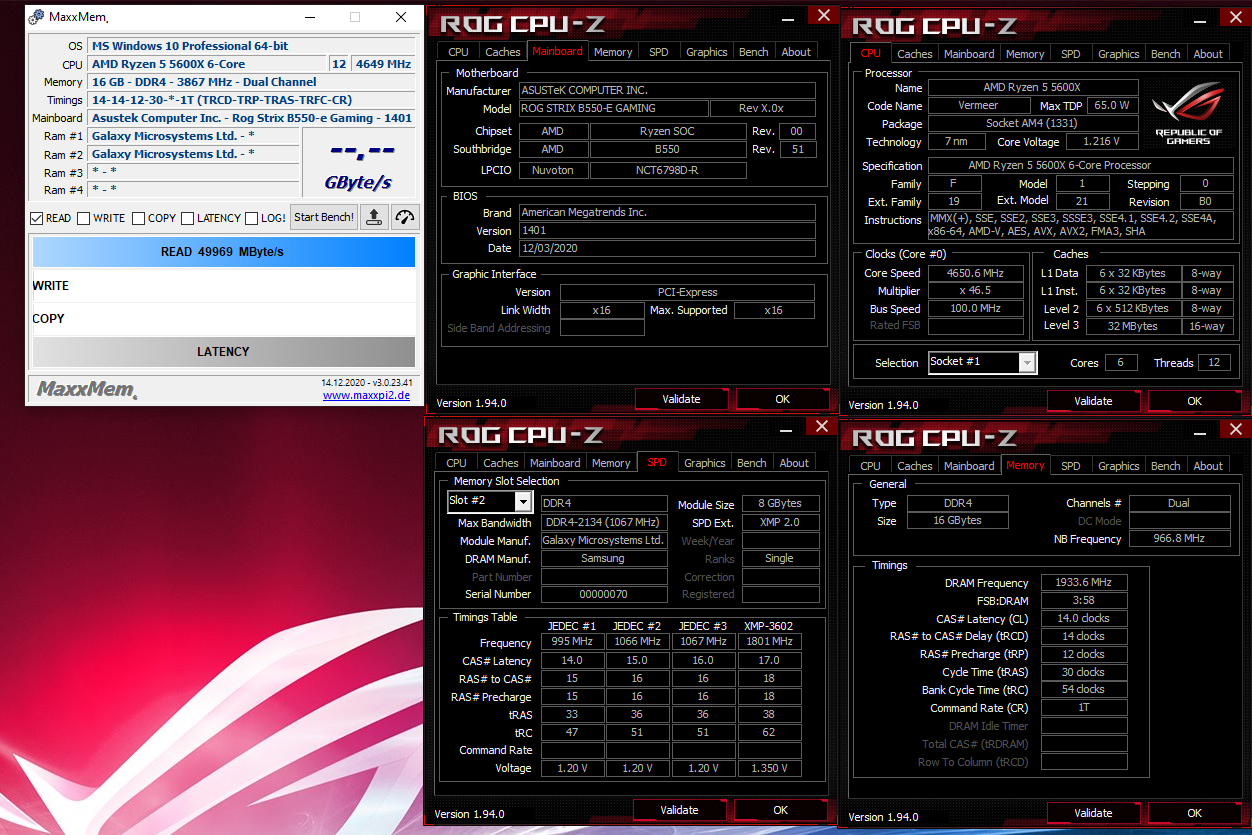This screenshot has width=1252, height=835.
Task: Open the www.maxxpi2.de link
Action: (x=367, y=395)
